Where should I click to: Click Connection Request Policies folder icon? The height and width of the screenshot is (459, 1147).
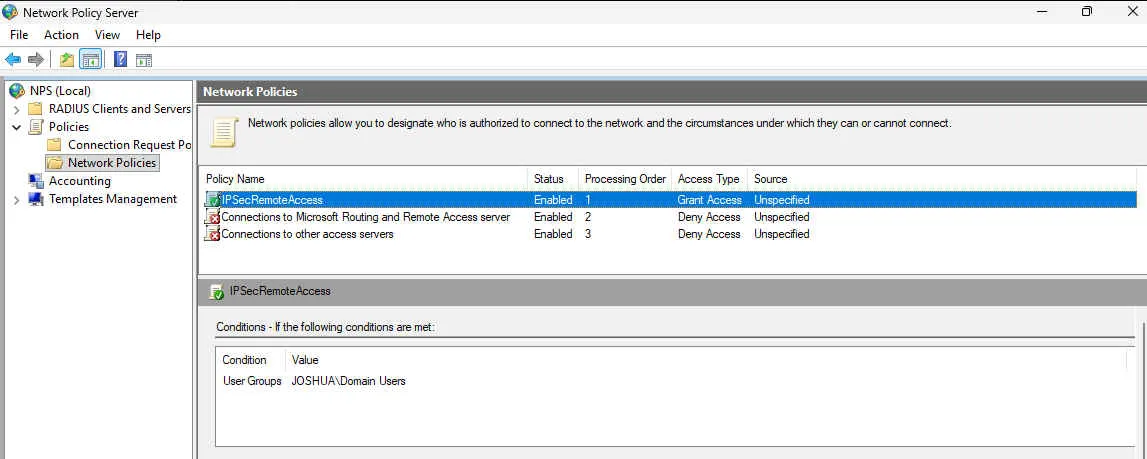click(x=55, y=145)
